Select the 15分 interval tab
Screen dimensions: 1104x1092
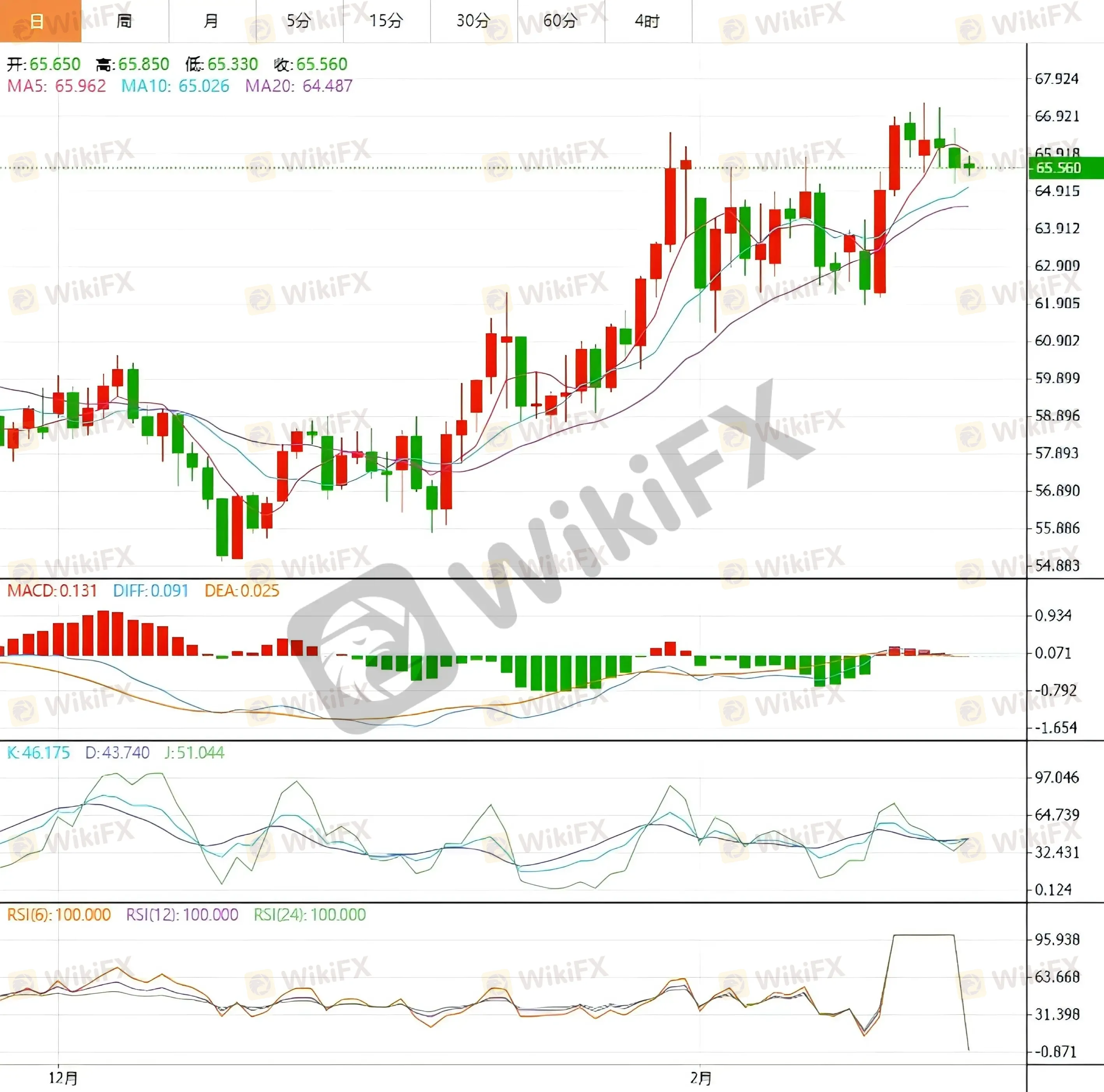pyautogui.click(x=386, y=21)
